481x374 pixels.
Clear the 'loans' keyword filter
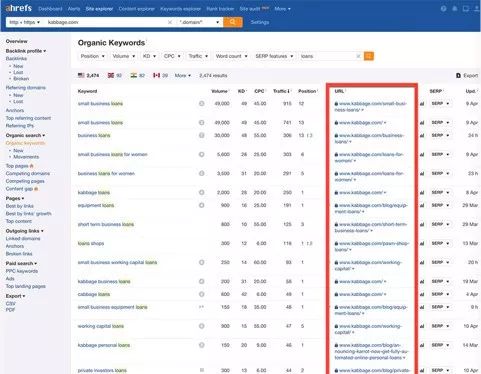(x=358, y=56)
